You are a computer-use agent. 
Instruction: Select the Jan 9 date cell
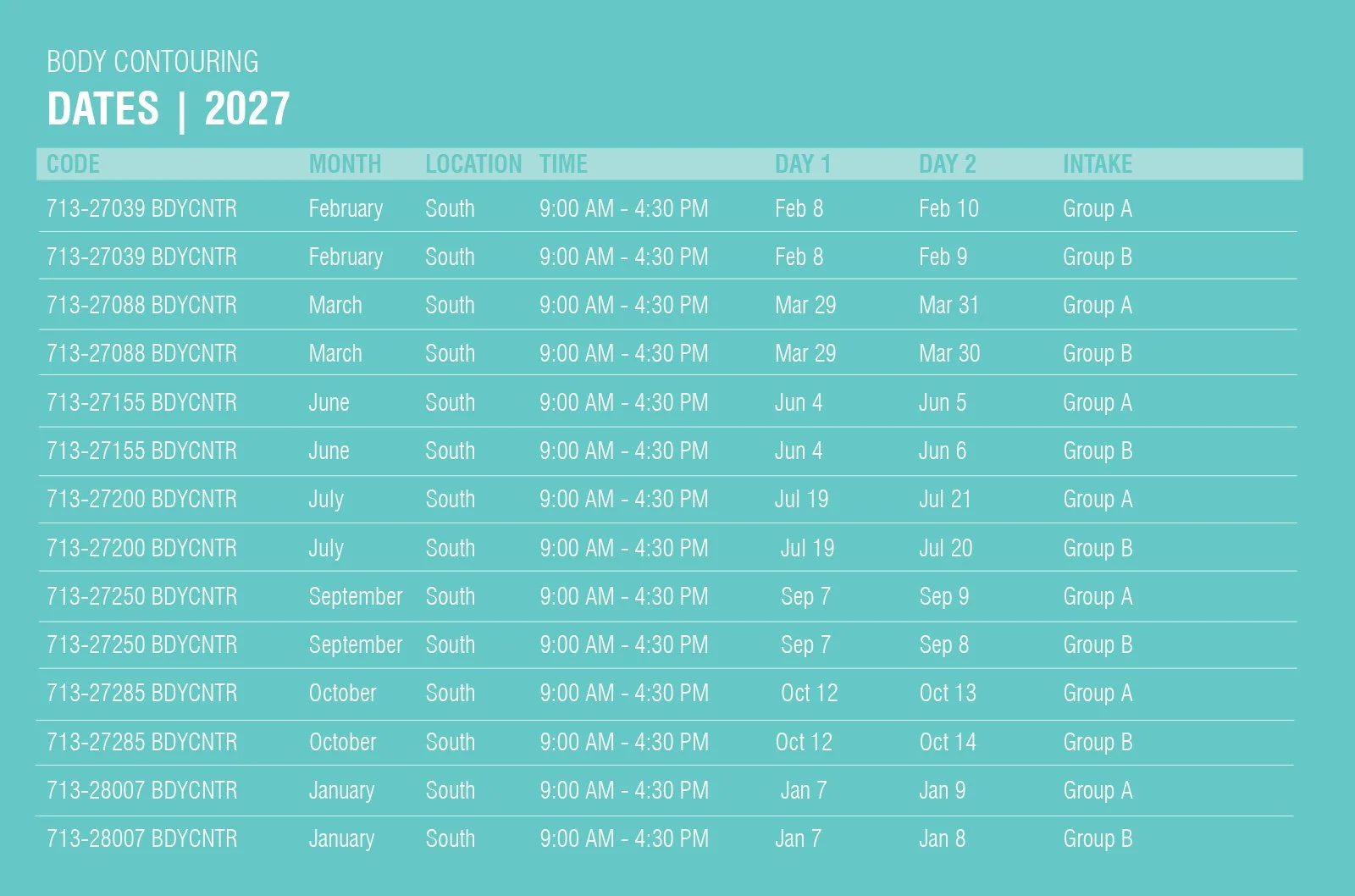[942, 790]
